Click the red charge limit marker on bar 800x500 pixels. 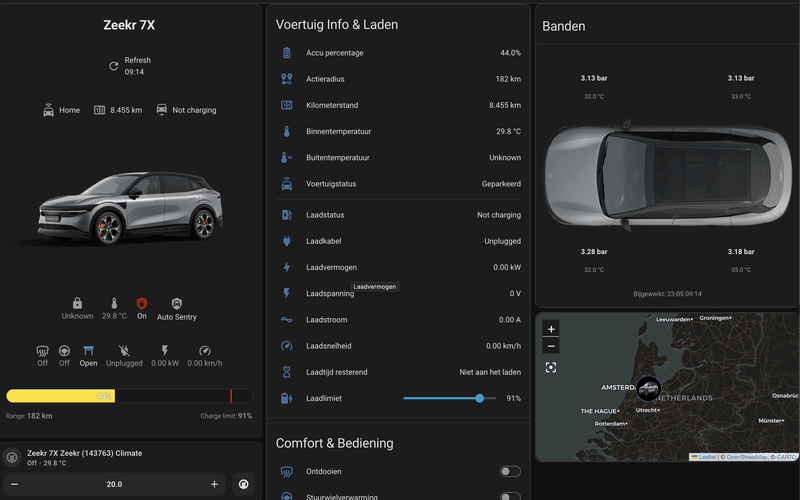[x=231, y=396]
